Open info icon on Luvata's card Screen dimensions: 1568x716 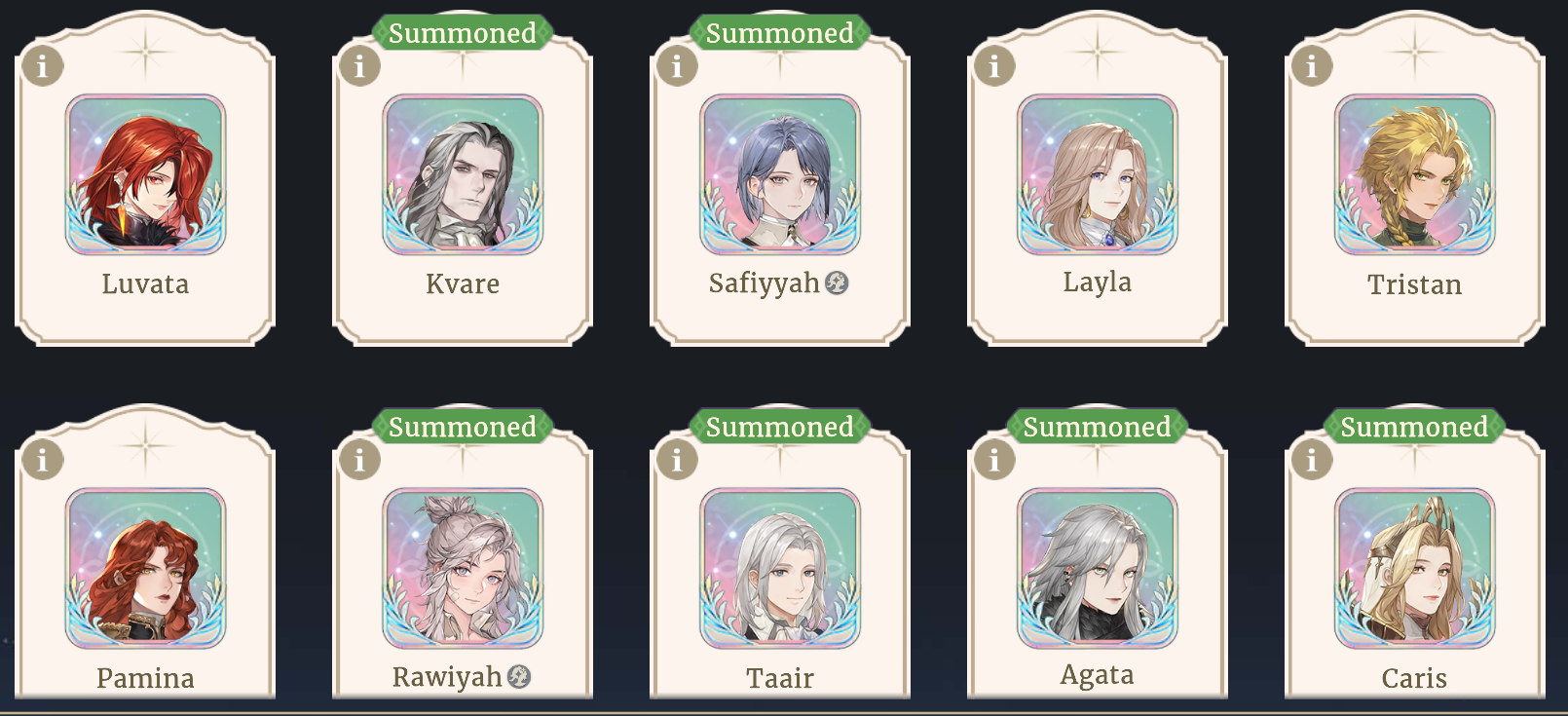(42, 66)
